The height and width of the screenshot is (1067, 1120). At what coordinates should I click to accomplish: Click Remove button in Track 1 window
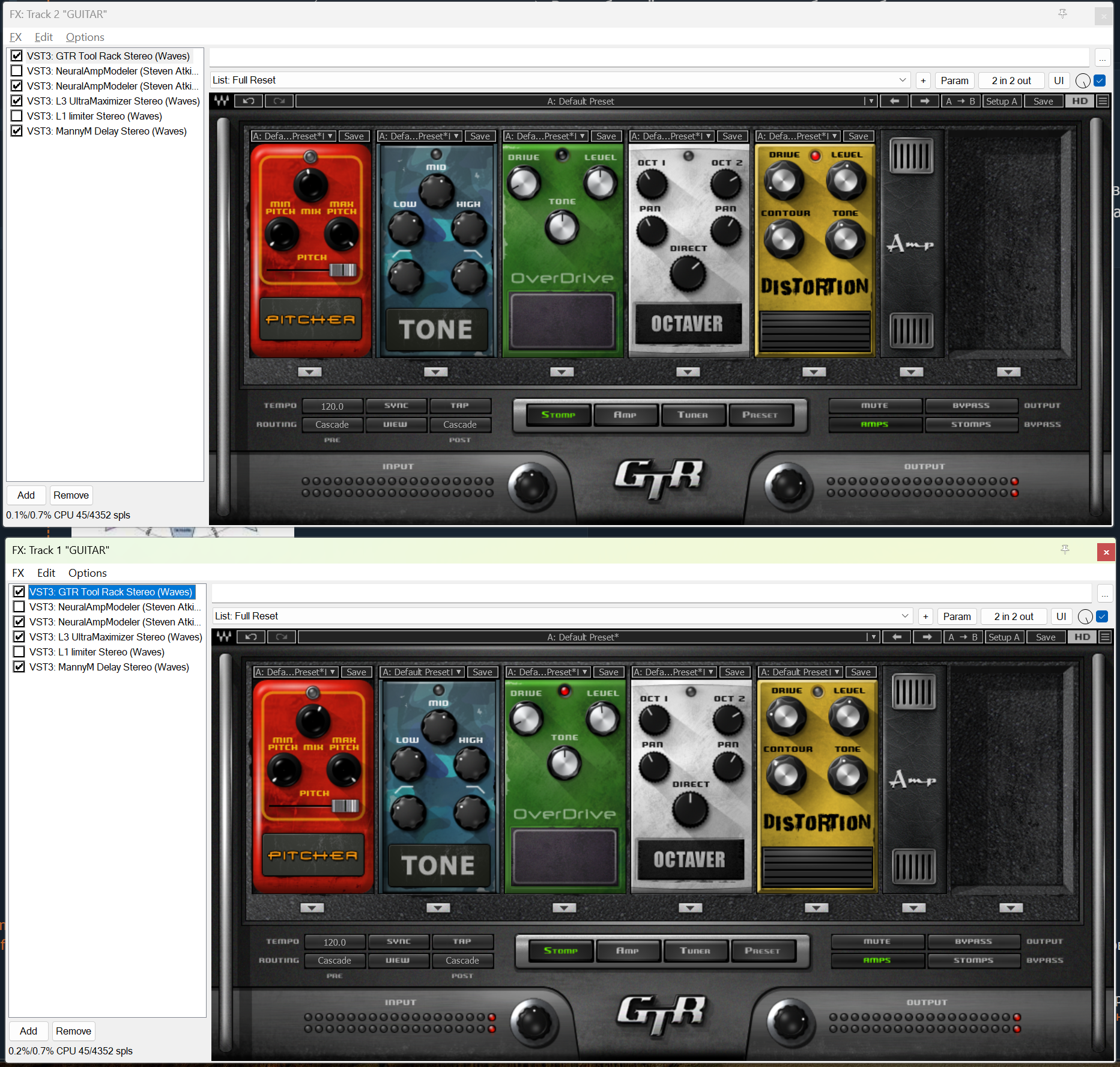73,1031
